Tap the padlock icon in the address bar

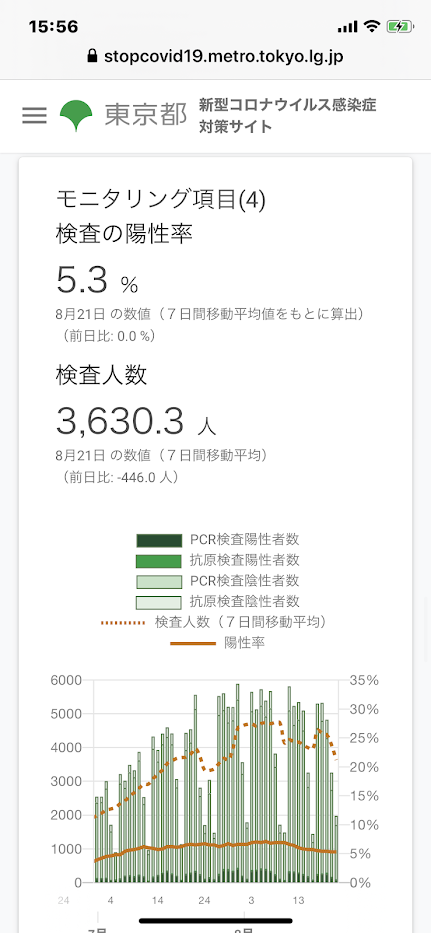(92, 56)
